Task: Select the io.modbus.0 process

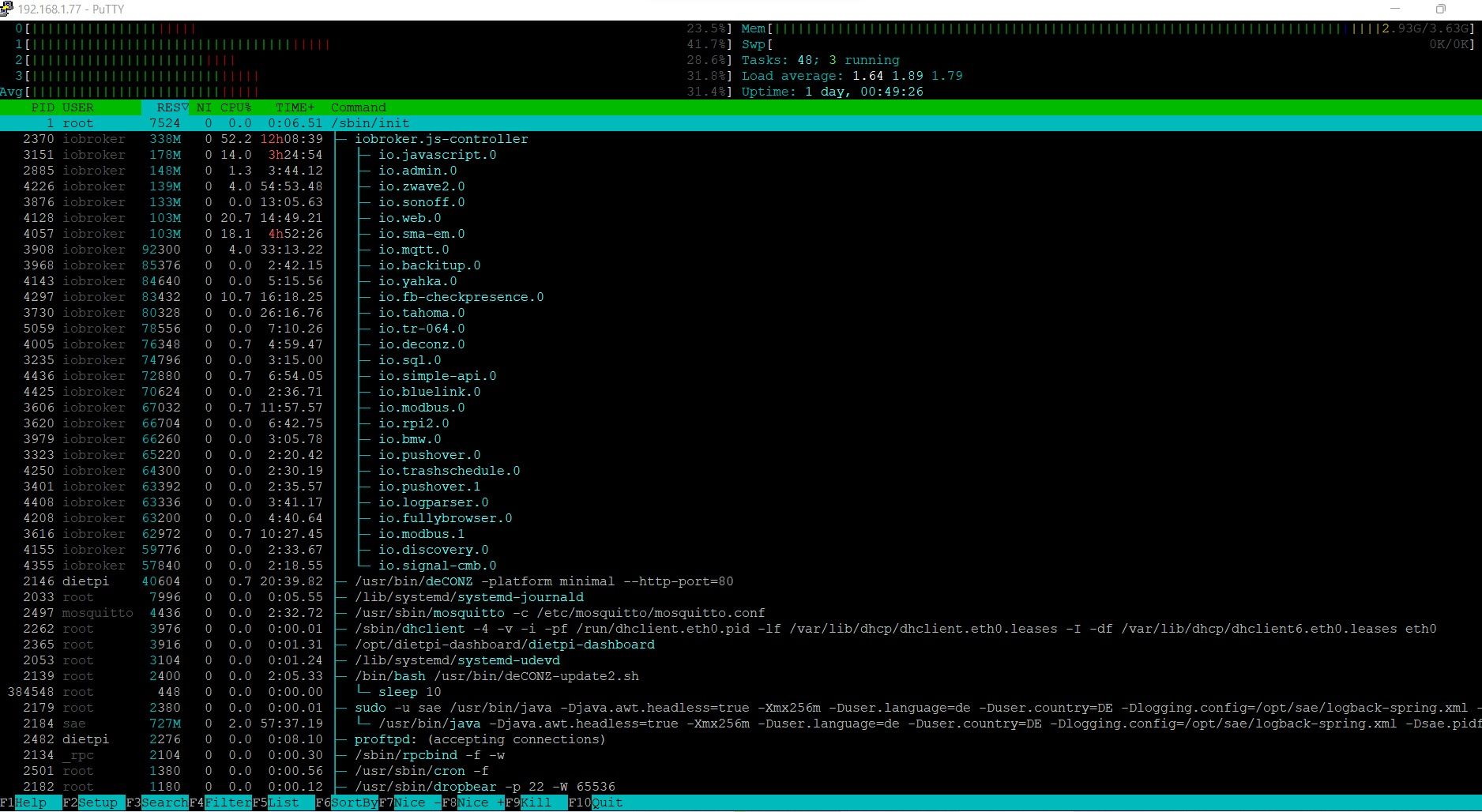Action: [x=741, y=408]
